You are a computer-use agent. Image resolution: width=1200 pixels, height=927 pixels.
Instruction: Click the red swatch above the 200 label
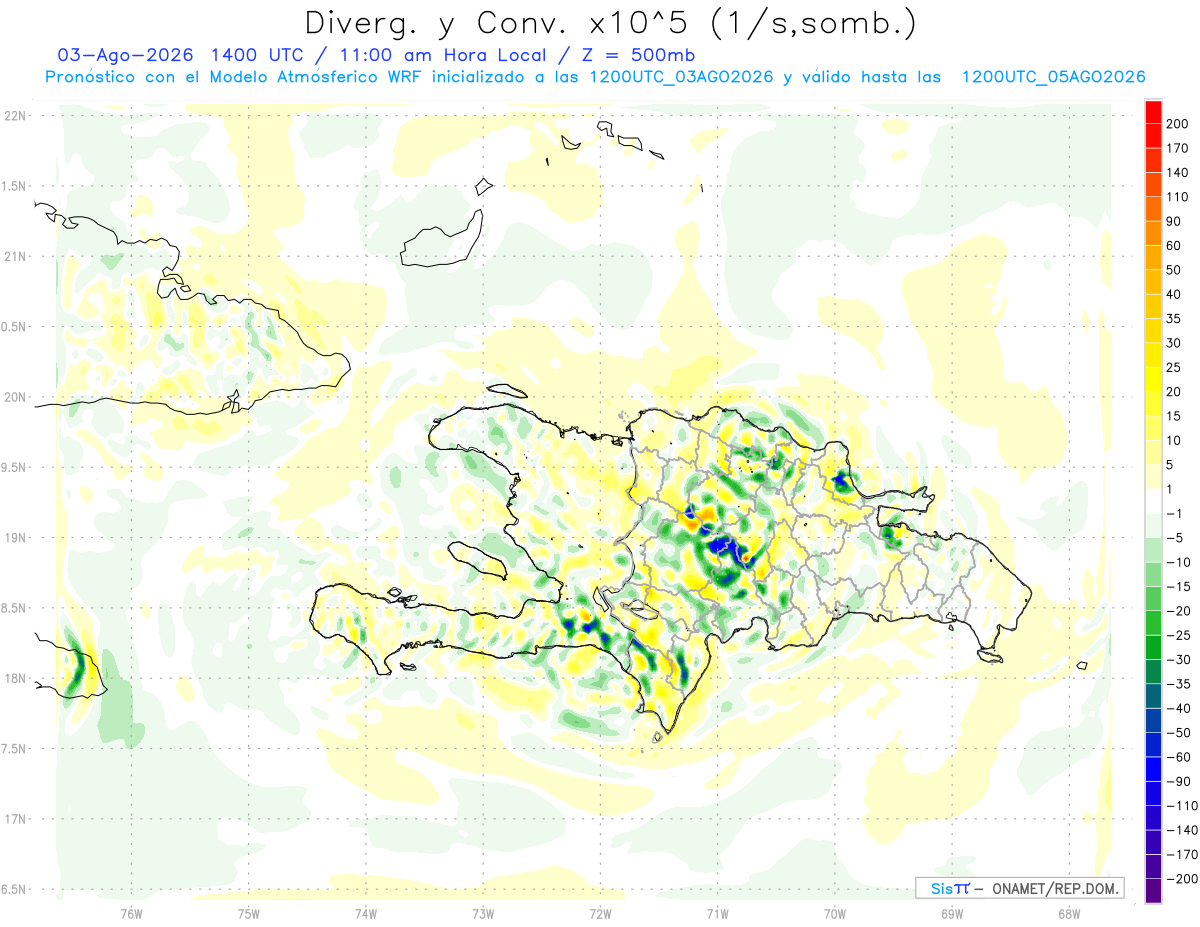pyautogui.click(x=1153, y=112)
